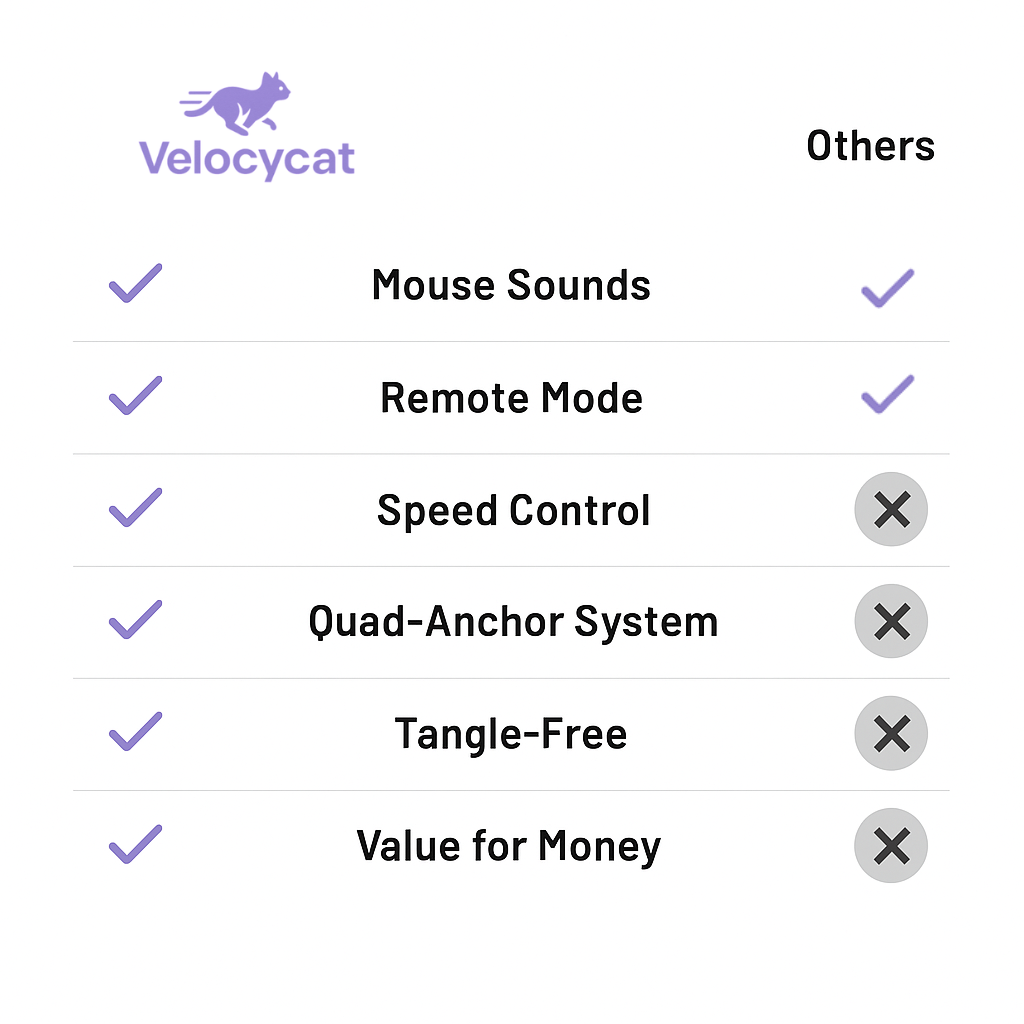Click the Speed Control feature label

[x=513, y=510]
